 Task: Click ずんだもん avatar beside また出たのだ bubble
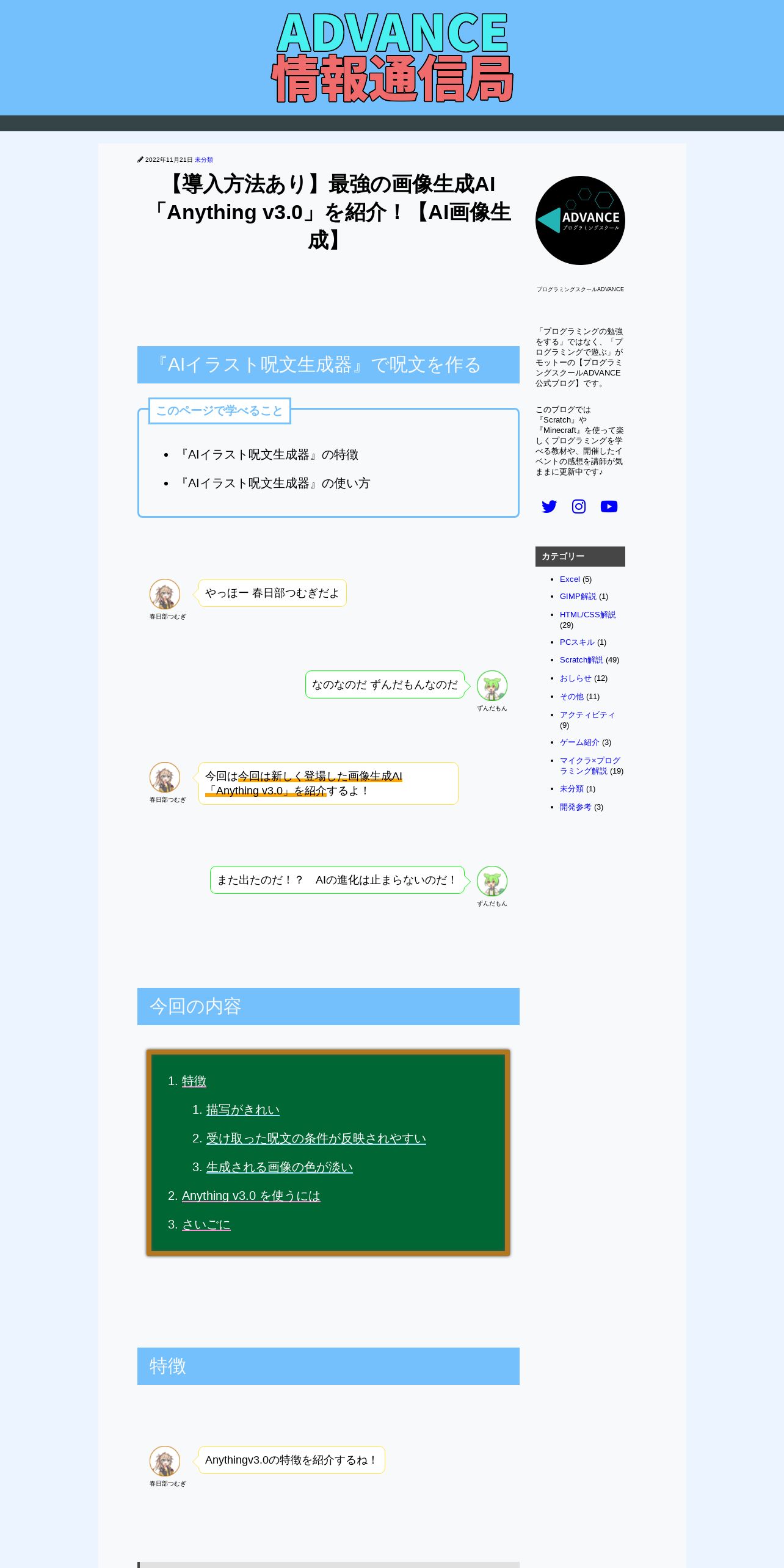(x=492, y=881)
